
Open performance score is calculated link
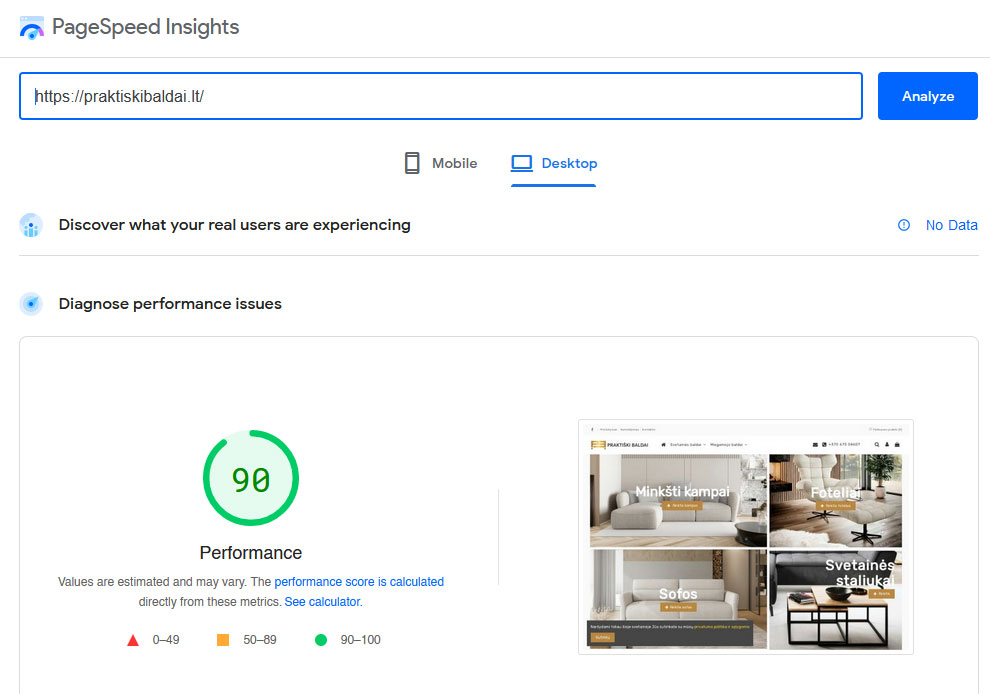(x=359, y=582)
